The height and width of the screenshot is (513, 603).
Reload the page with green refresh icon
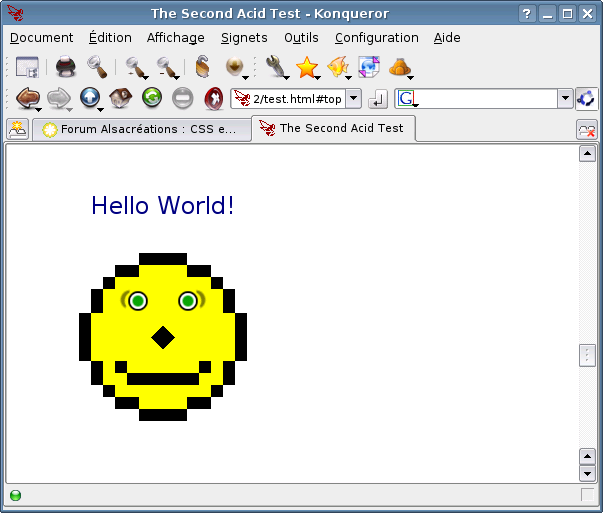pos(151,98)
